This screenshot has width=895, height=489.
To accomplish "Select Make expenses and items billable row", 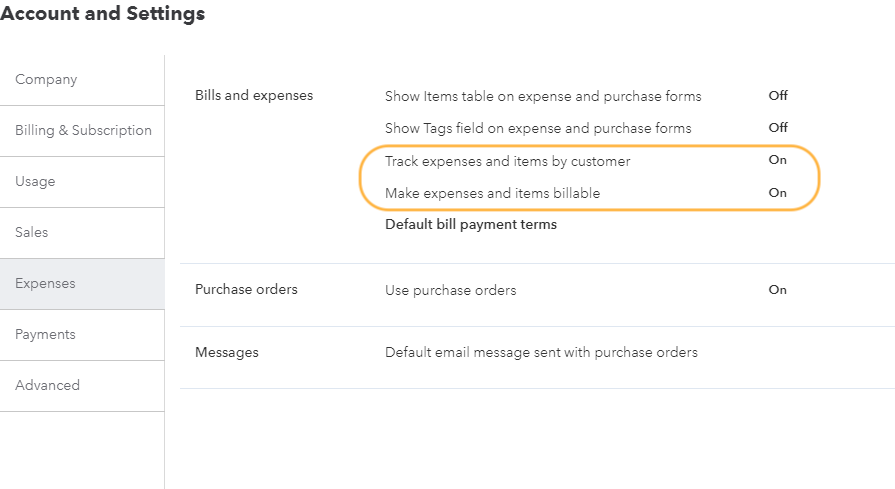I will click(492, 193).
